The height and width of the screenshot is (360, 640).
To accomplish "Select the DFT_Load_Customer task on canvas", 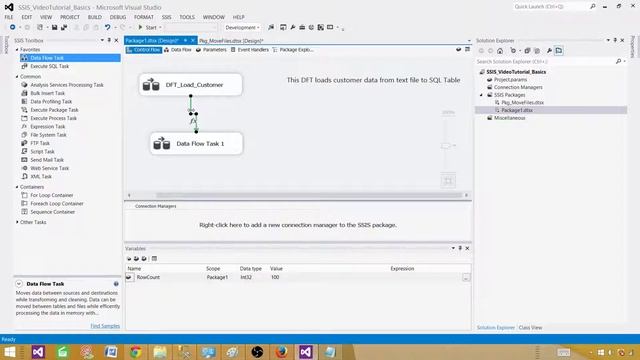I will [x=190, y=85].
